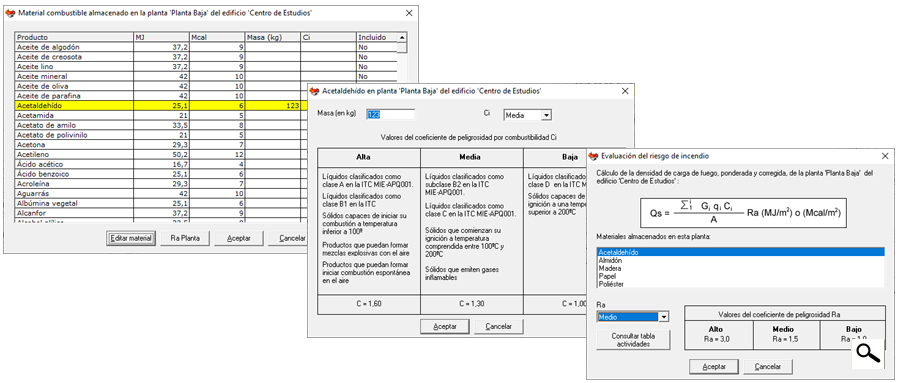
Task: Click the 123 mass cell in Acetaldehído row
Action: pos(273,106)
